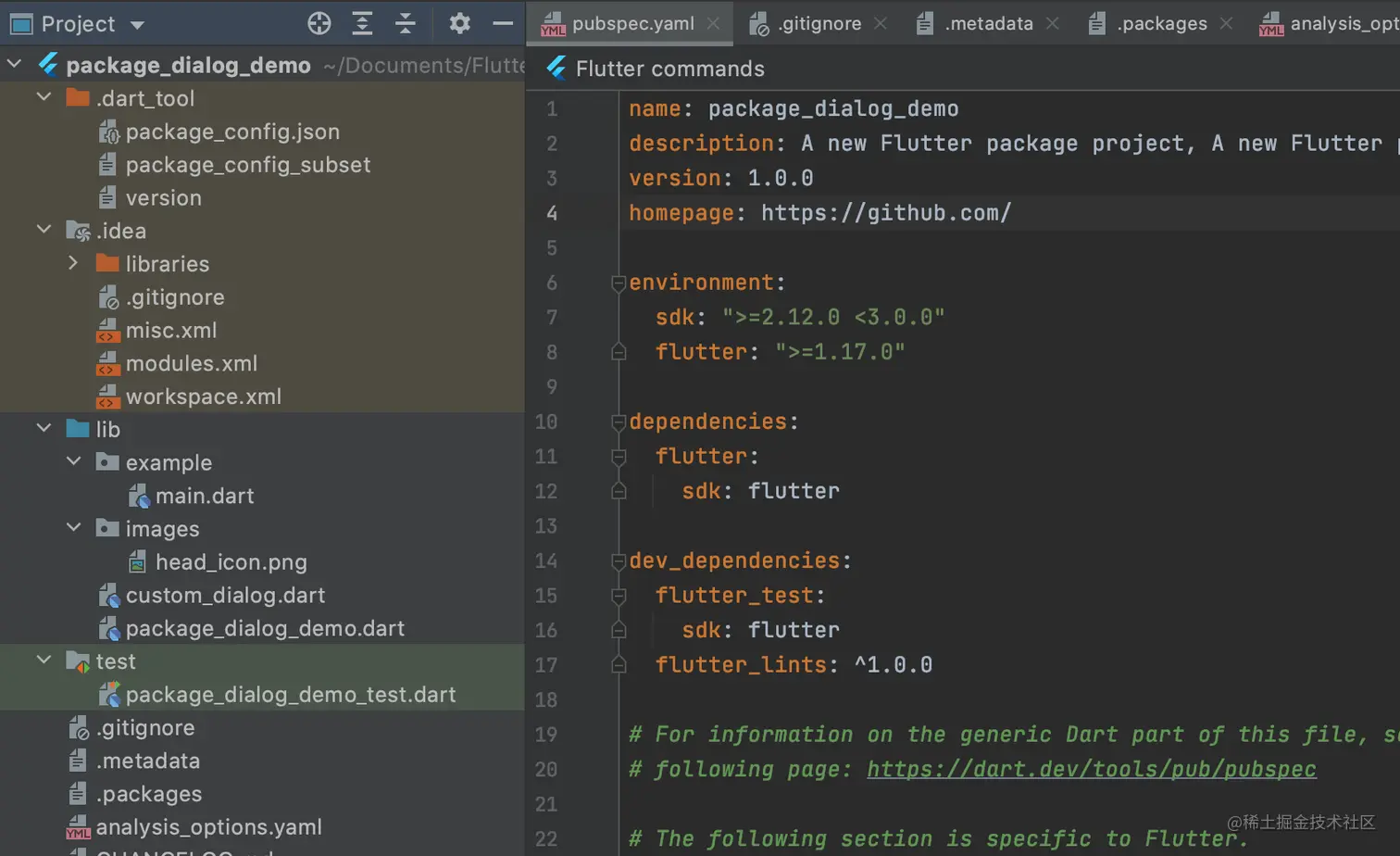Screen dimensions: 1400x856
Task: Fold the dependencies section in gutter
Action: [619, 422]
